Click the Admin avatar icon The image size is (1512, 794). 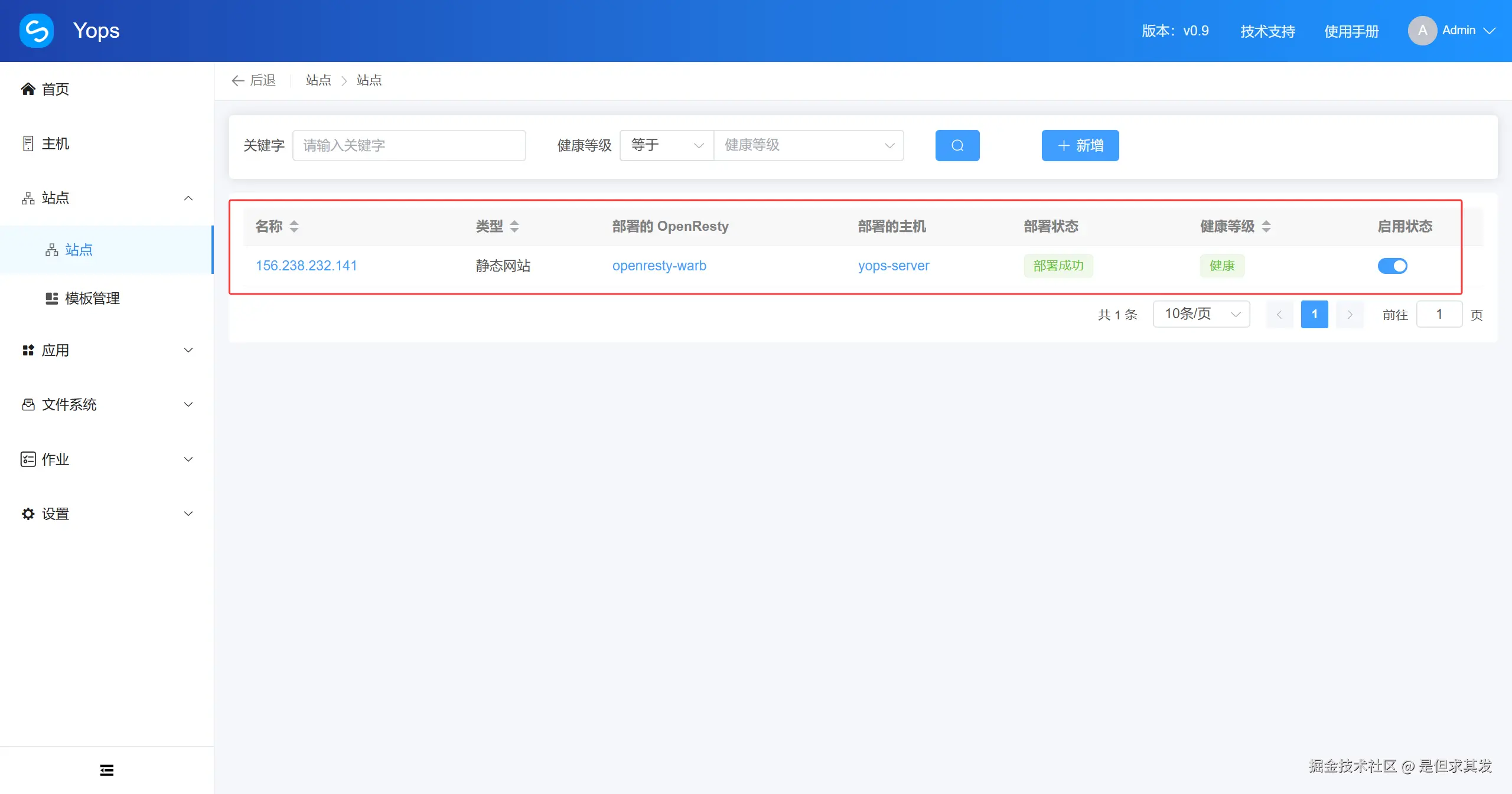pos(1422,31)
